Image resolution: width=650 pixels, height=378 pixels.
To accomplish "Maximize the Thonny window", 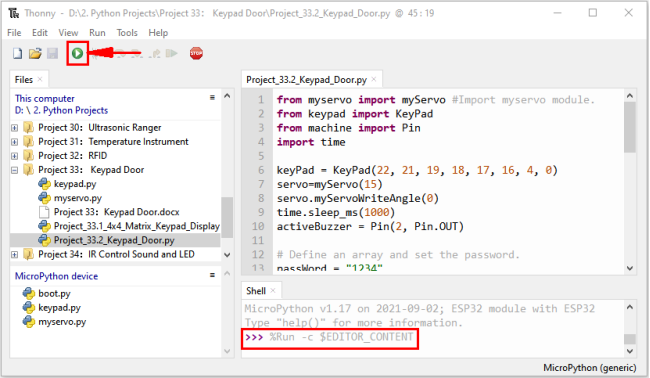I will coord(593,13).
